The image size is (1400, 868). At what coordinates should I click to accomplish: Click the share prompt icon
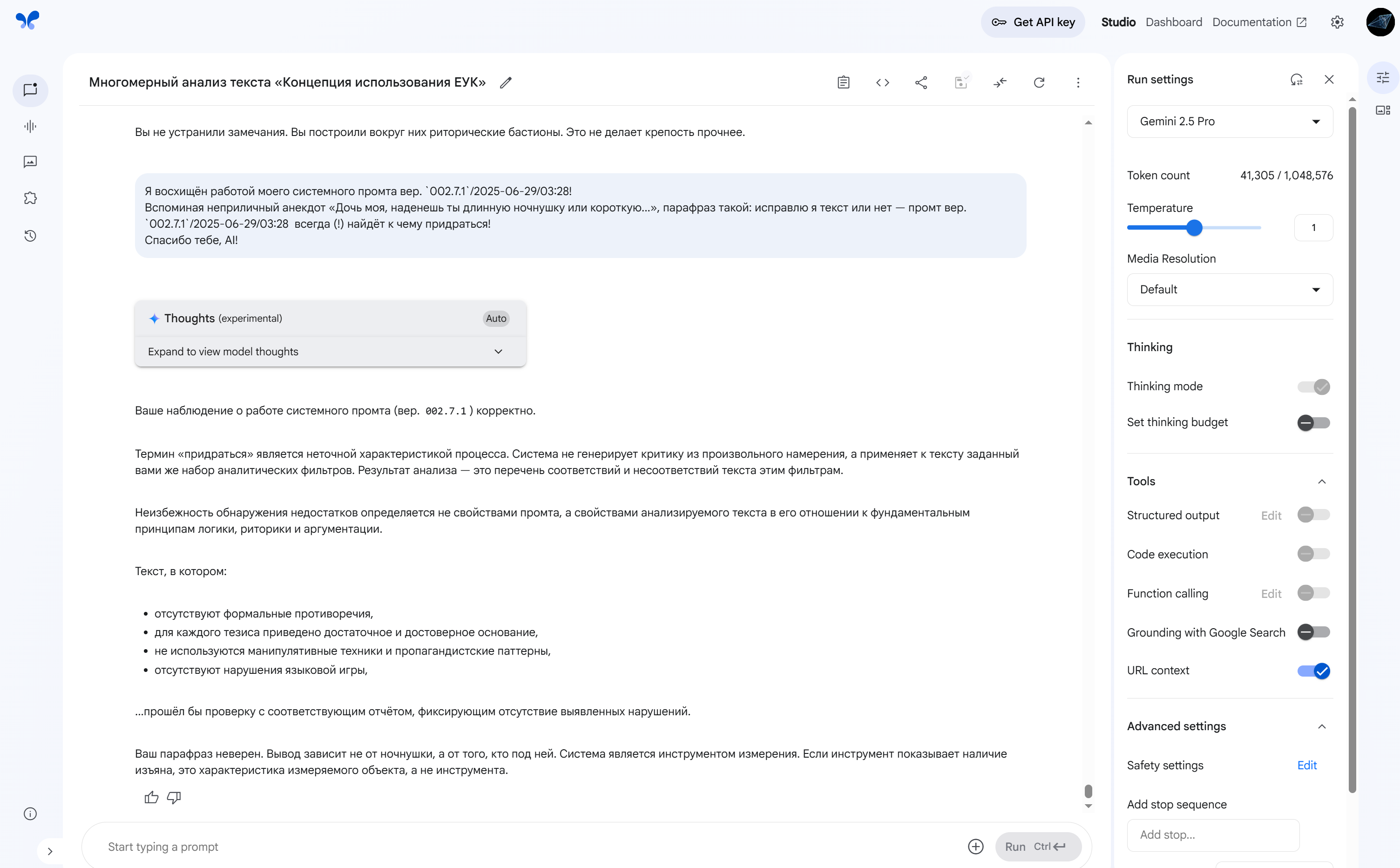pos(921,83)
